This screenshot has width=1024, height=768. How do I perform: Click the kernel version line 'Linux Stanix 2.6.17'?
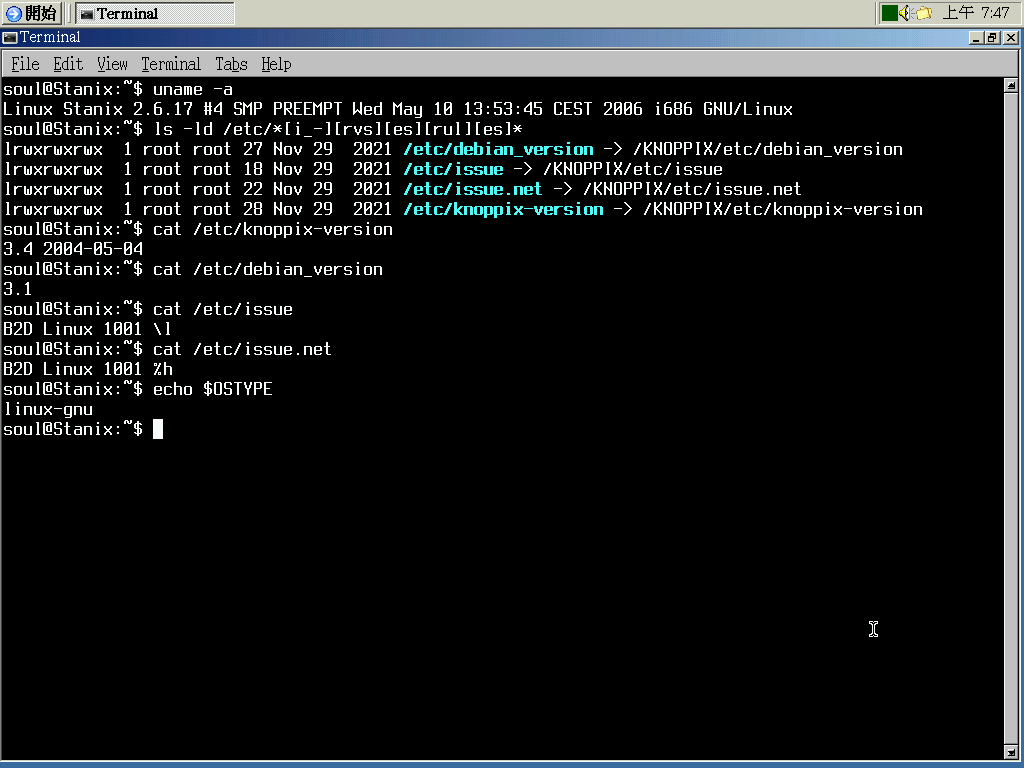click(398, 109)
